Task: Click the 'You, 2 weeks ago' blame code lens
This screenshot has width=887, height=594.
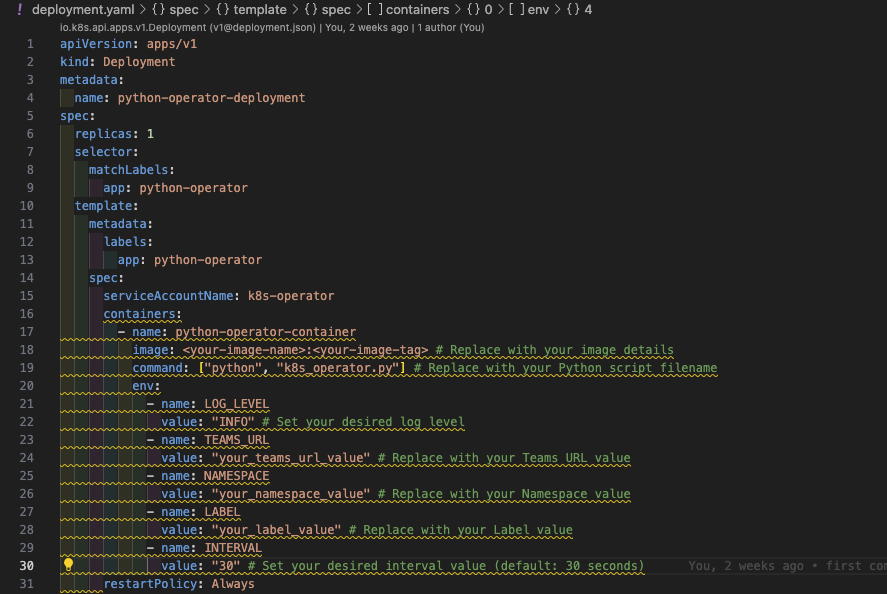Action: [367, 27]
